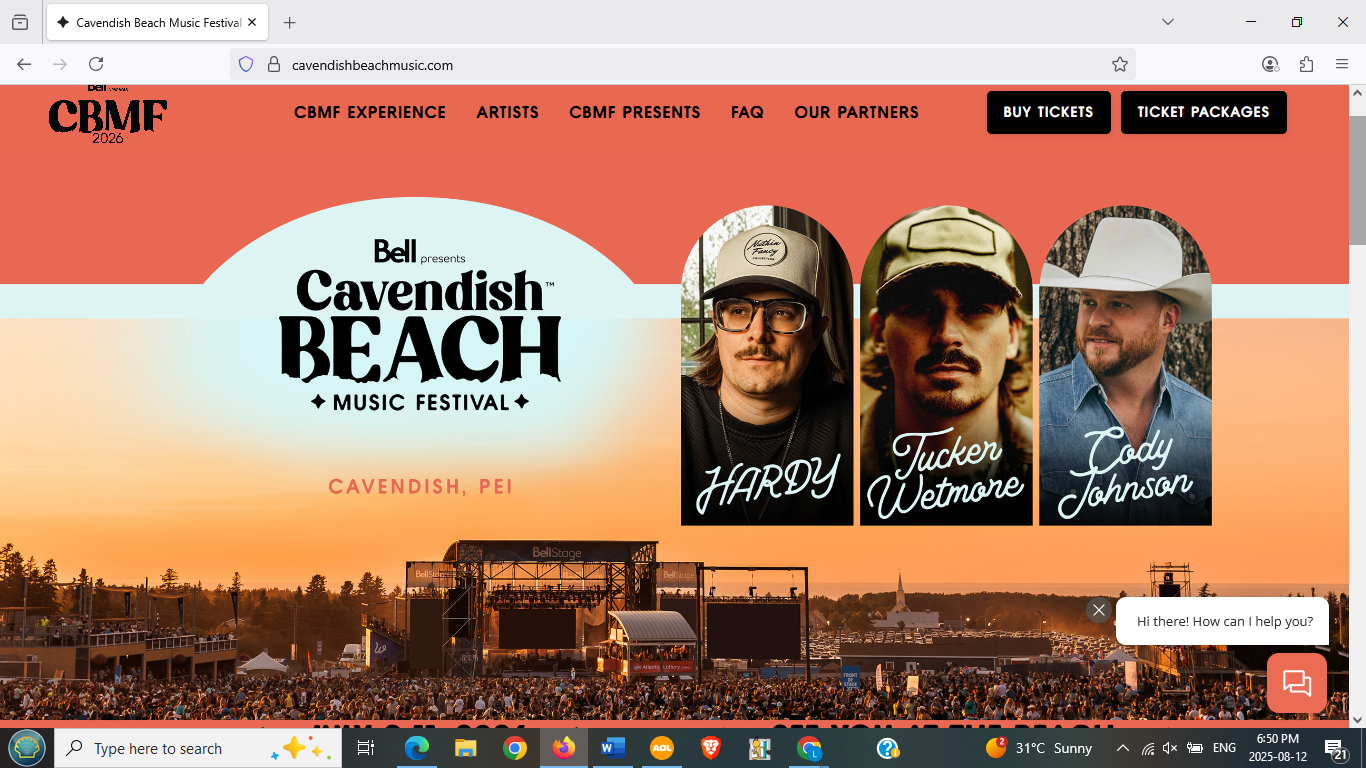Viewport: 1366px width, 768px height.
Task: Click the Buy Tickets button
Action: pyautogui.click(x=1048, y=112)
